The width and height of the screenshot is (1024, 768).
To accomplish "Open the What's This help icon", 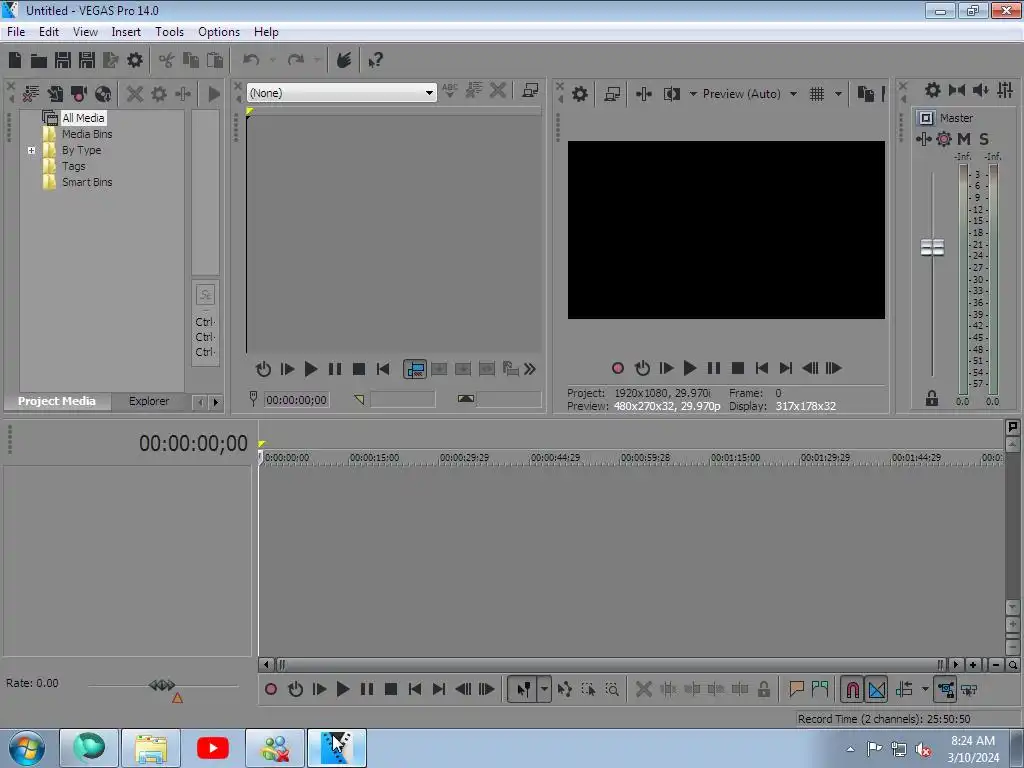I will (376, 61).
